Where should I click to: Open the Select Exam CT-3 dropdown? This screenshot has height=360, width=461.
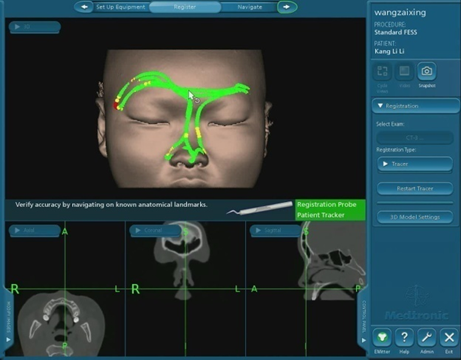pos(415,138)
